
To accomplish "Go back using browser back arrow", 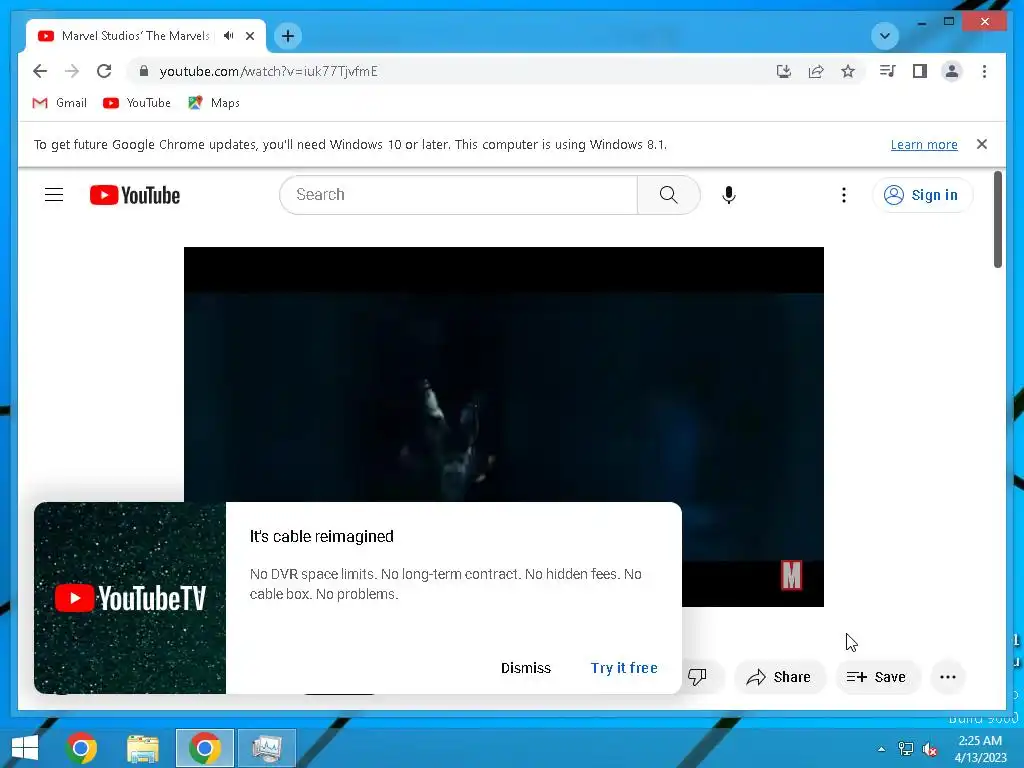I will tap(40, 71).
